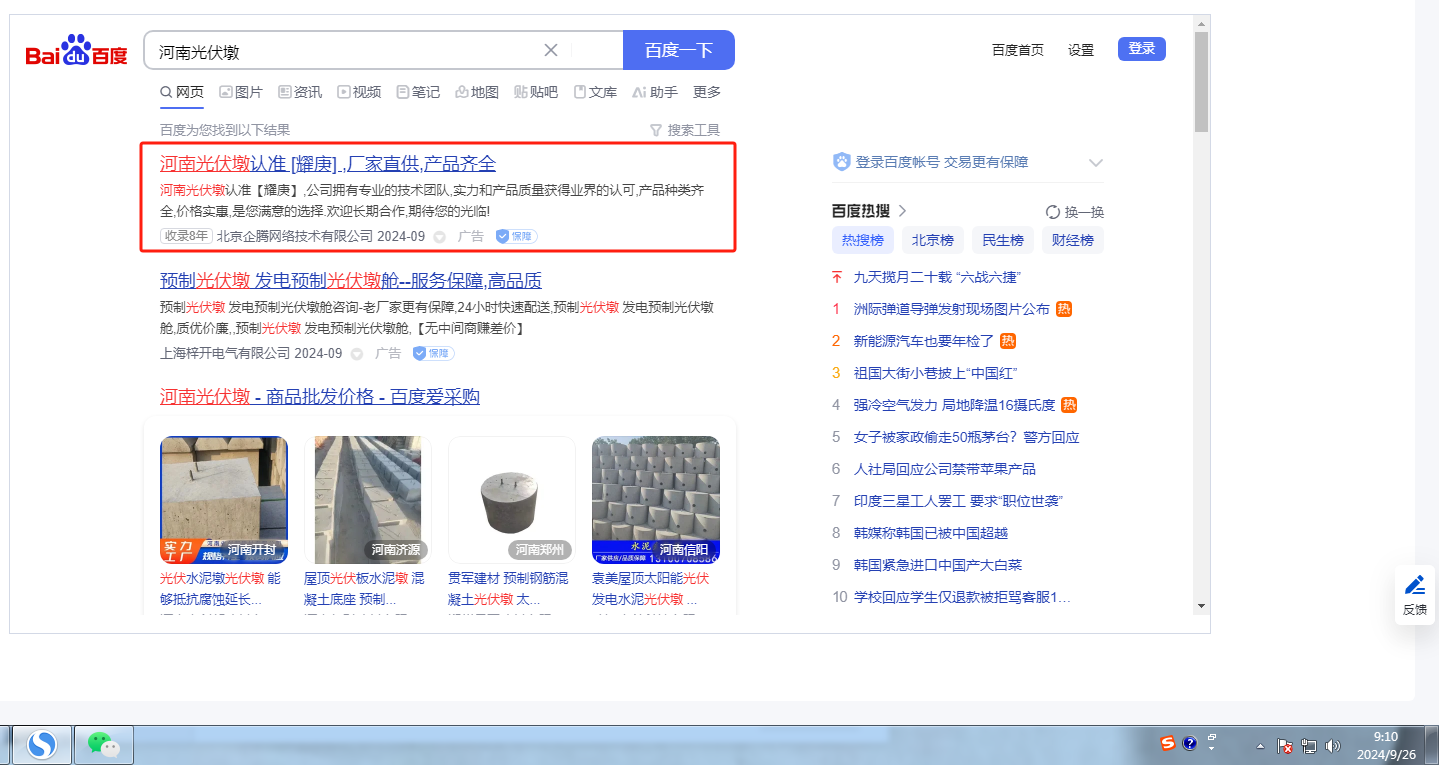Clear the search box with the X icon
1439x765 pixels.
551,50
